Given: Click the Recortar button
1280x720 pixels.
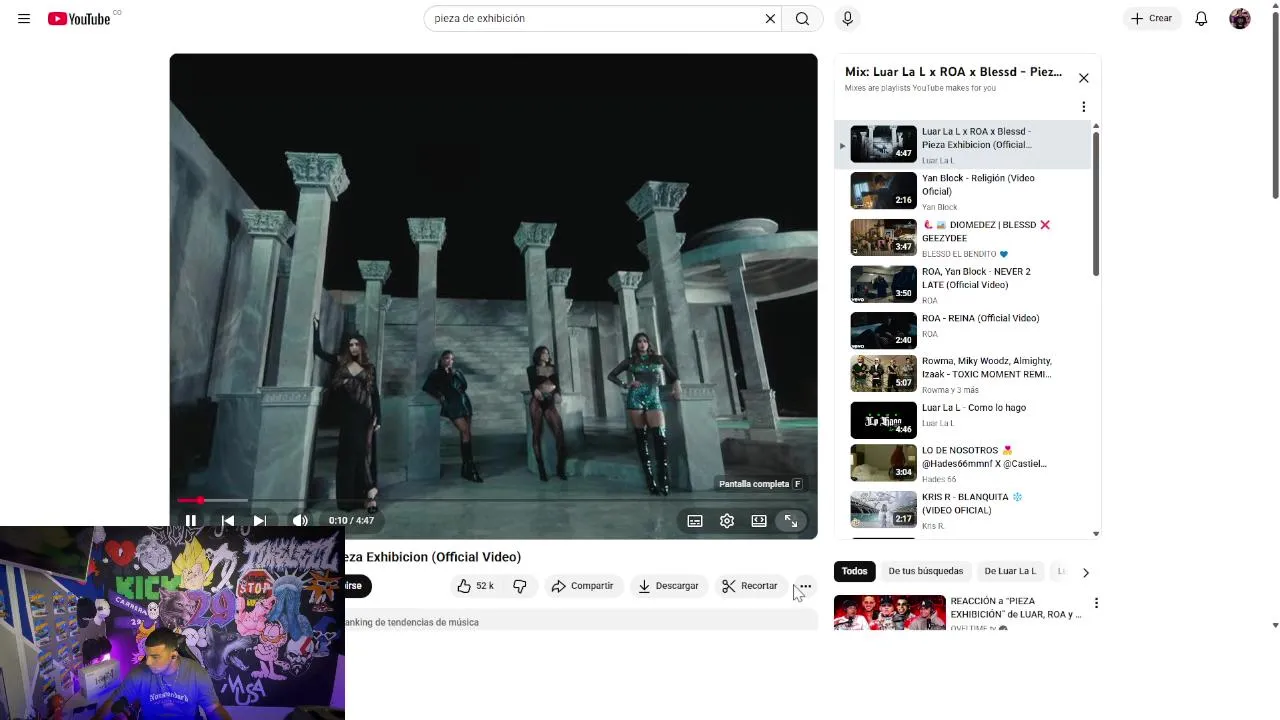Looking at the screenshot, I should click(750, 586).
